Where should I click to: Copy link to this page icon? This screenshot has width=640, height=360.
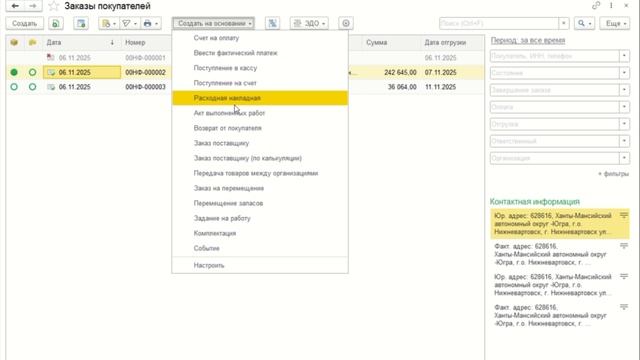(596, 6)
